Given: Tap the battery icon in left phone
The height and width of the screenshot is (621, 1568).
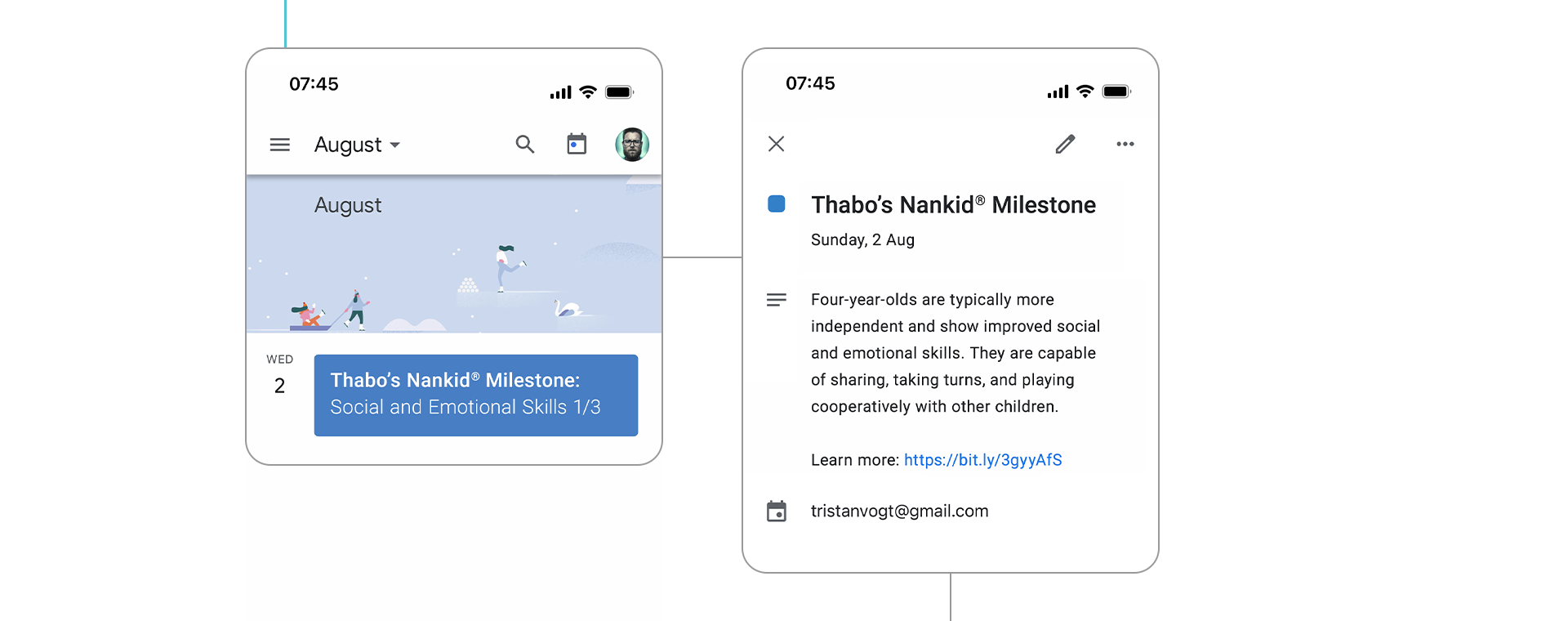Looking at the screenshot, I should (619, 92).
